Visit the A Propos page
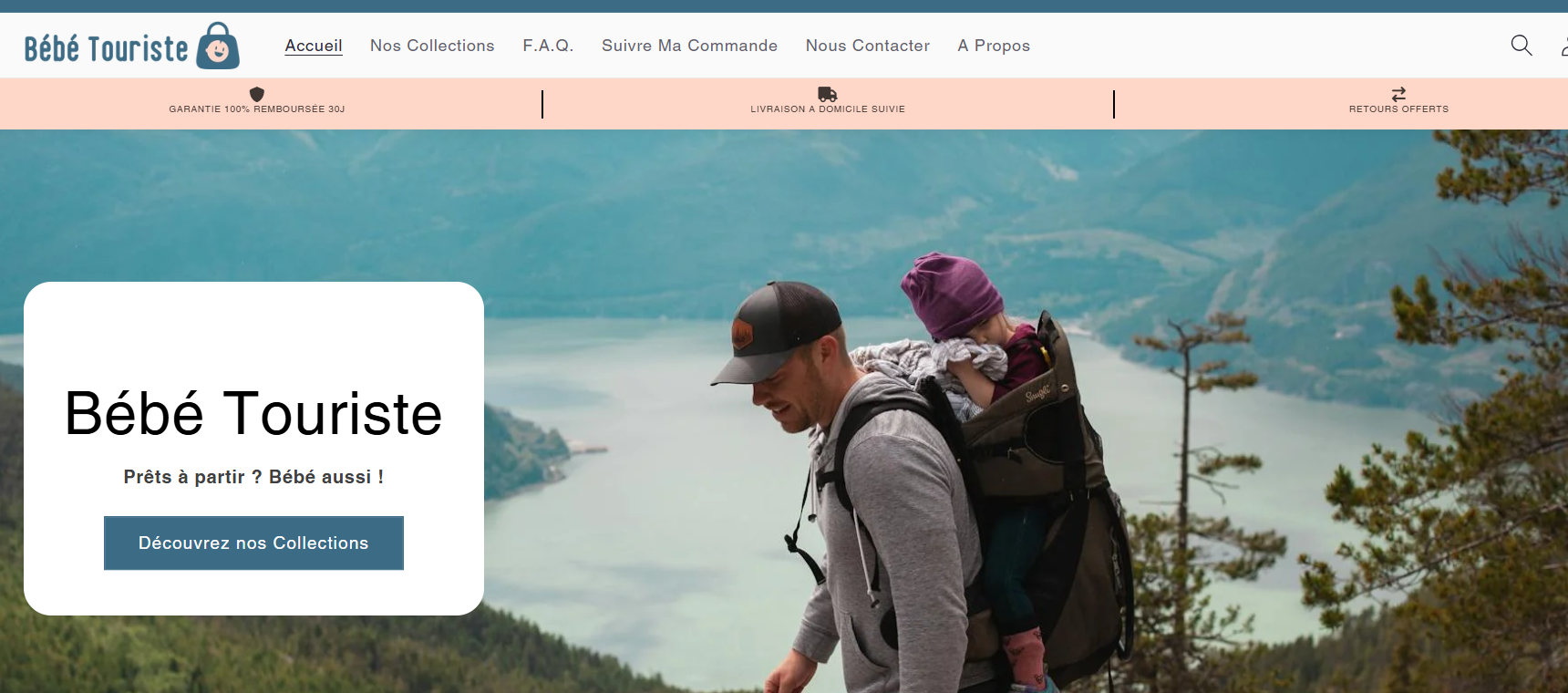1568x693 pixels. coord(994,46)
